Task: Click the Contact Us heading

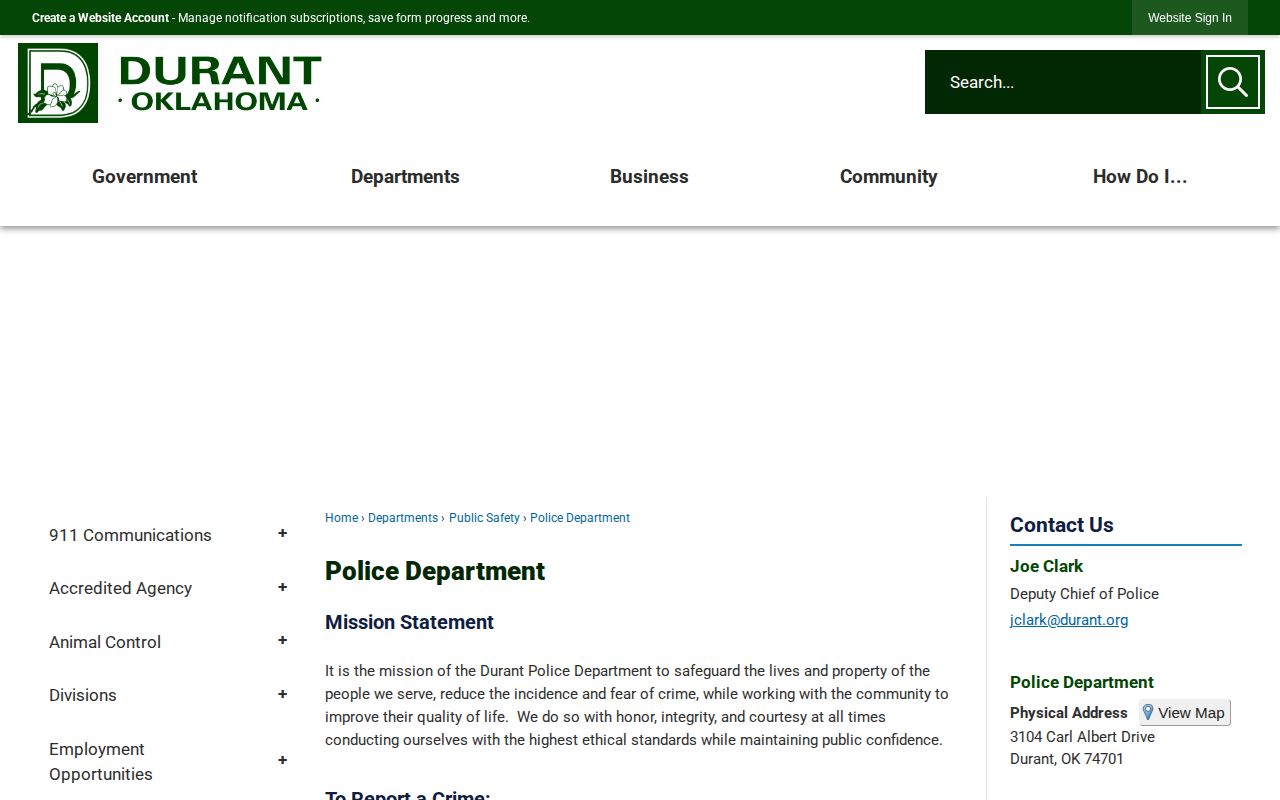Action: pos(1061,525)
